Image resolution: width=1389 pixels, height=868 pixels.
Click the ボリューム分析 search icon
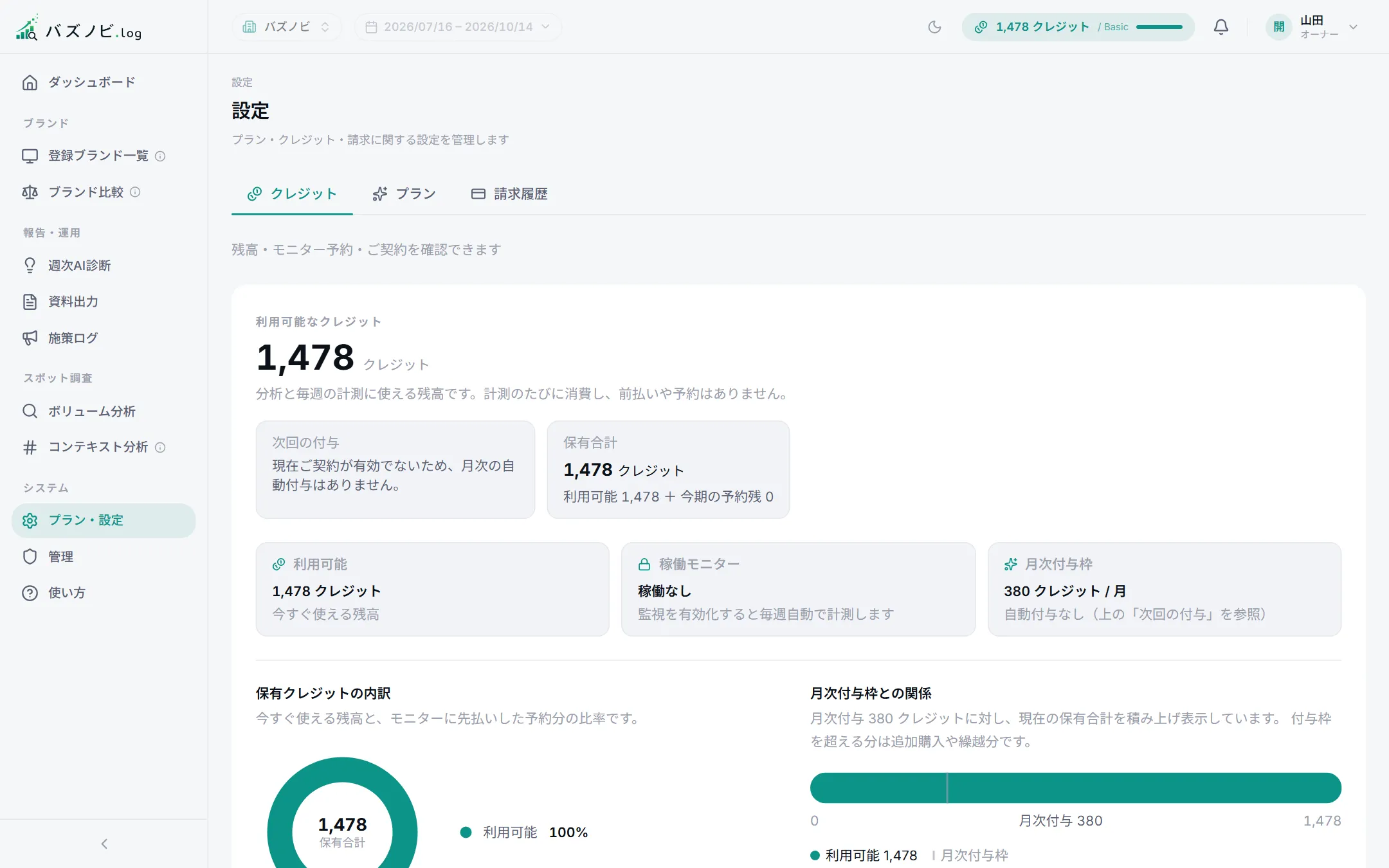[30, 411]
